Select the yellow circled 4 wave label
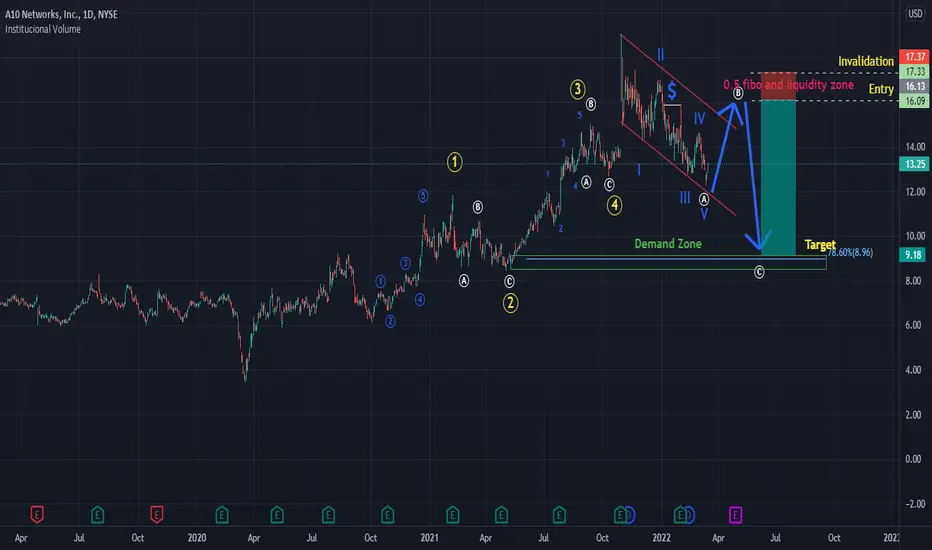932x550 pixels. click(615, 206)
